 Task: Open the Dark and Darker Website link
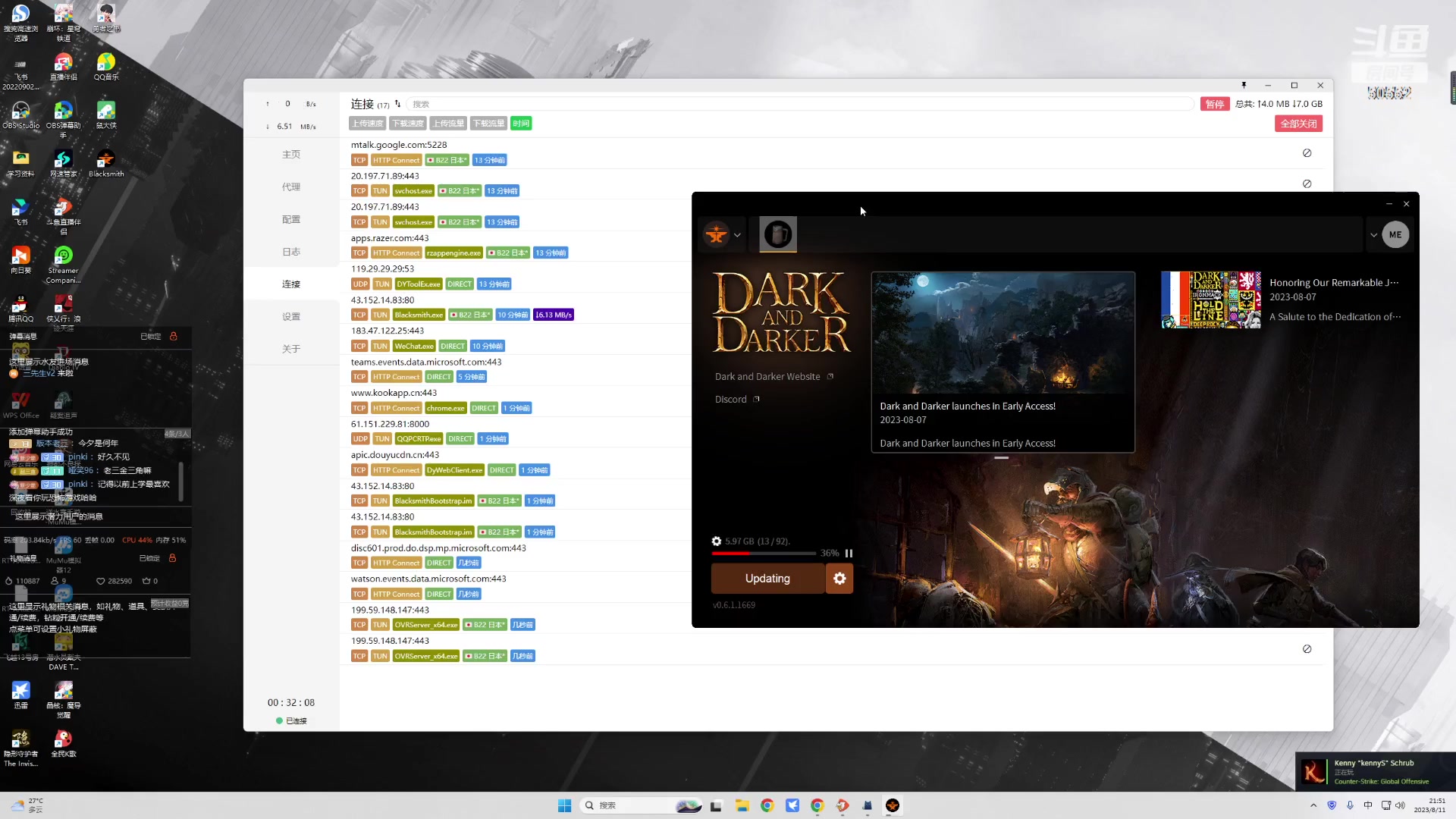tap(767, 377)
